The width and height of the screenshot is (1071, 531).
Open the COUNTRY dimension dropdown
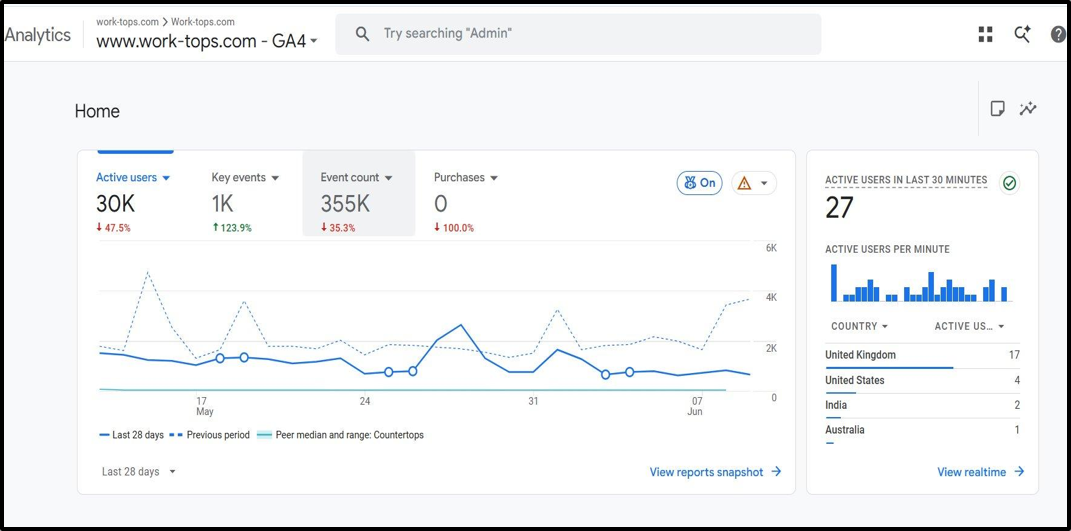[859, 327]
